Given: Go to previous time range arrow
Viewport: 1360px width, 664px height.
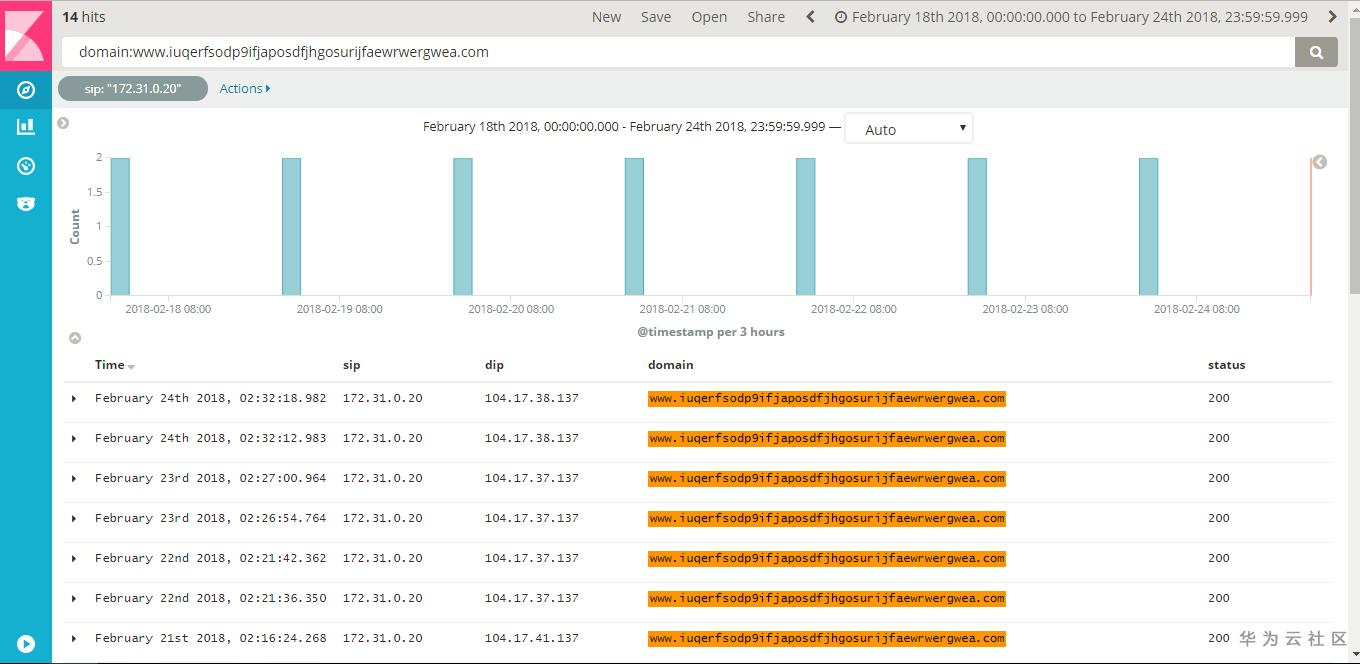Looking at the screenshot, I should click(810, 17).
